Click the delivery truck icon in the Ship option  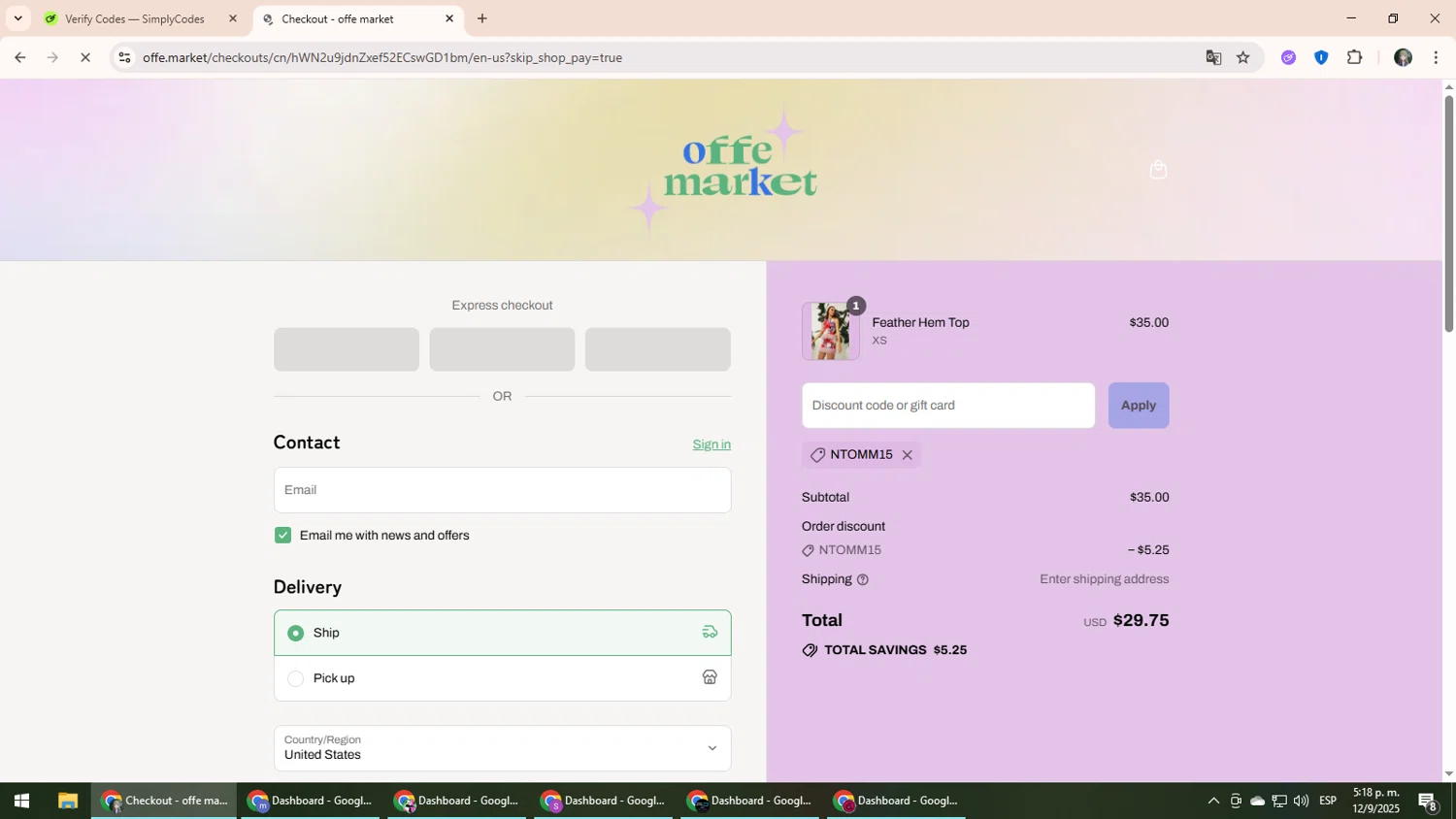(x=710, y=633)
